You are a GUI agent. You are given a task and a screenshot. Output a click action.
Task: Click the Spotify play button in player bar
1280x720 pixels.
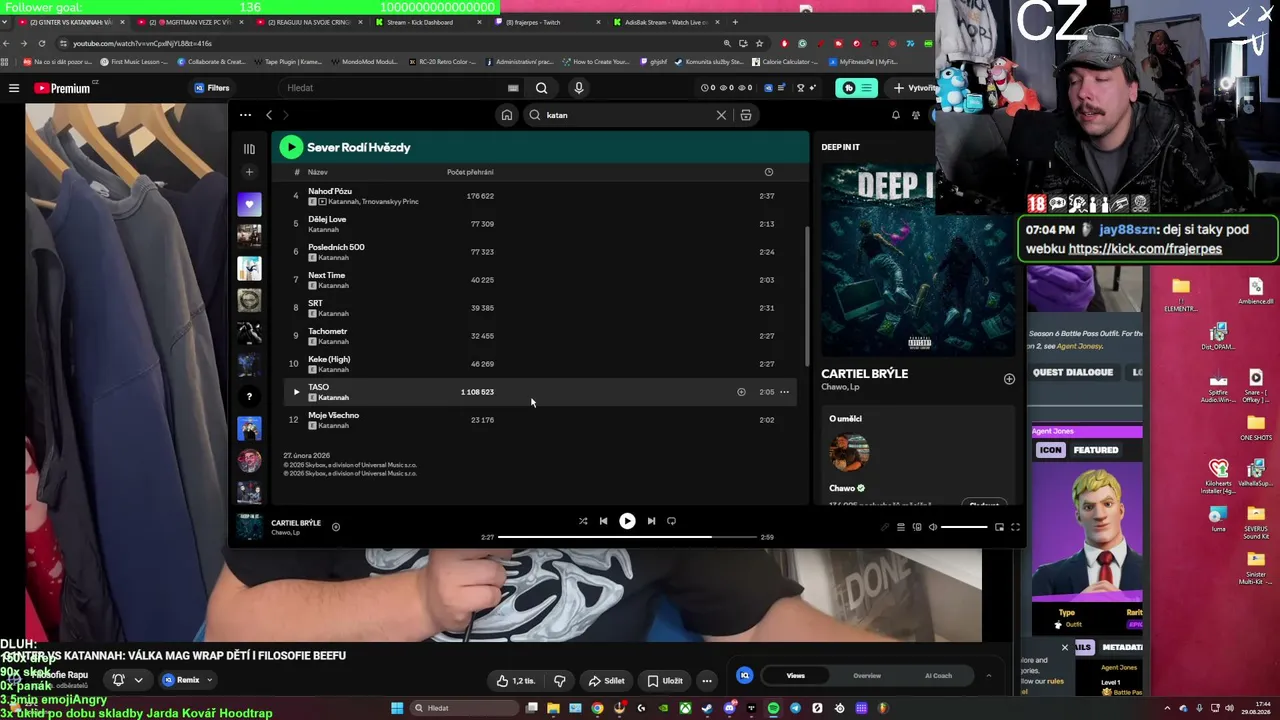click(x=627, y=521)
